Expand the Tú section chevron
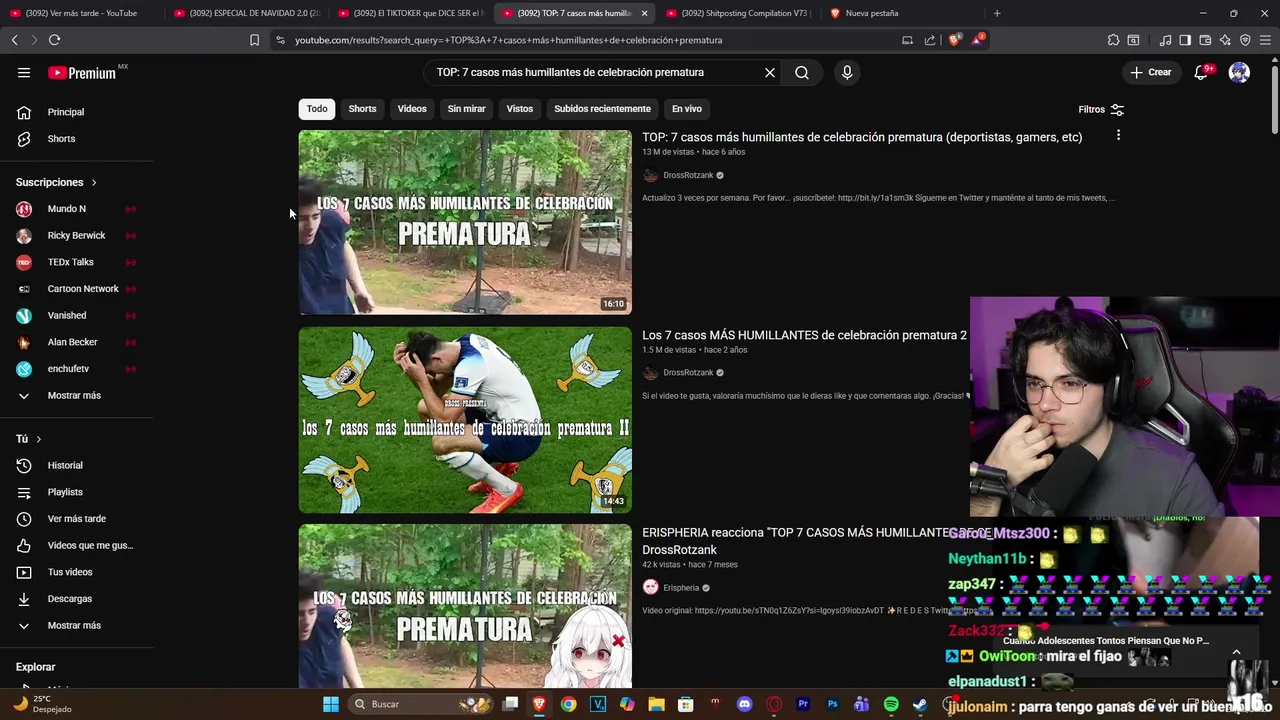The width and height of the screenshot is (1280, 720). tap(39, 439)
